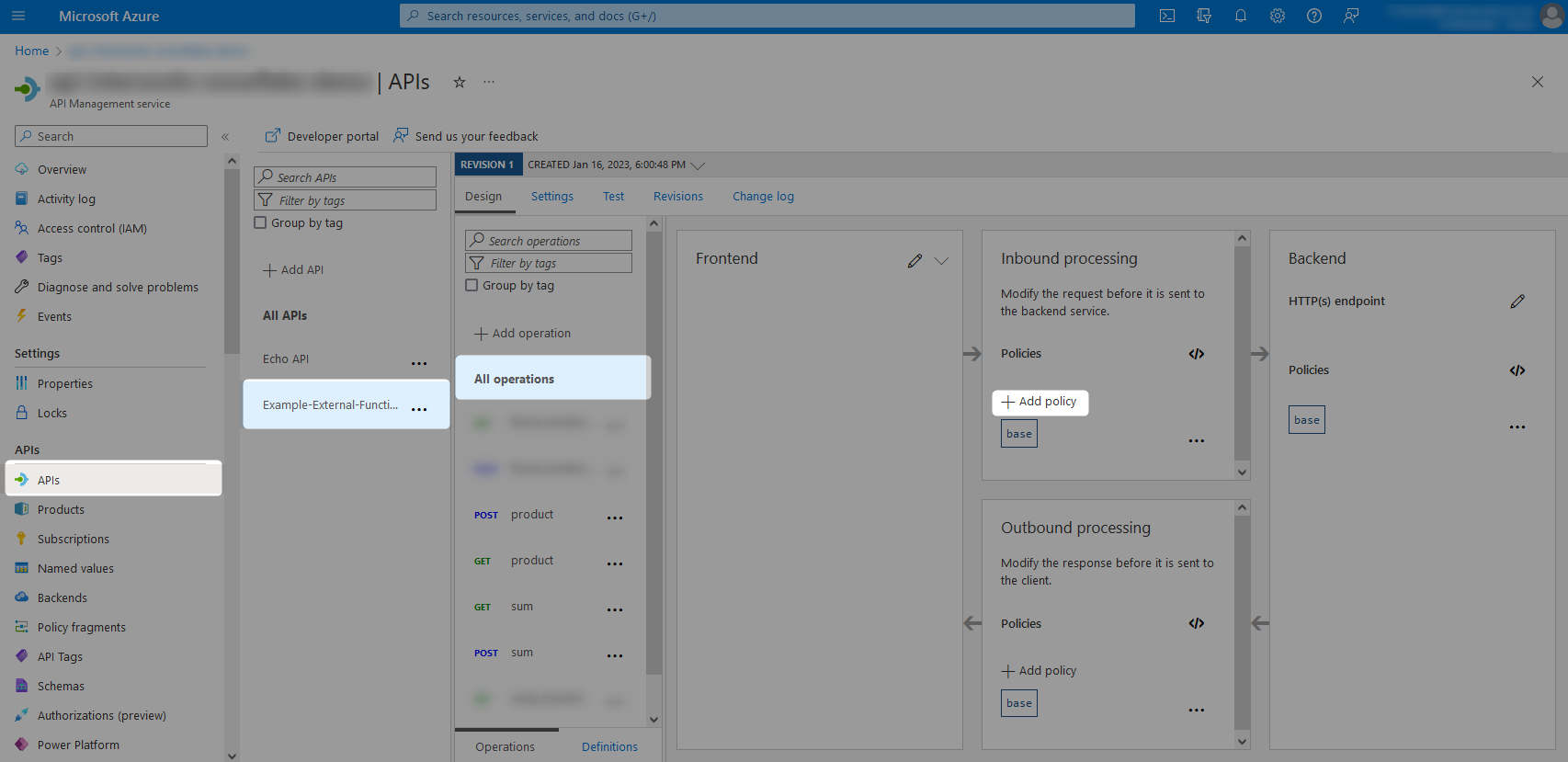Focus the left menu Search box

click(x=111, y=136)
